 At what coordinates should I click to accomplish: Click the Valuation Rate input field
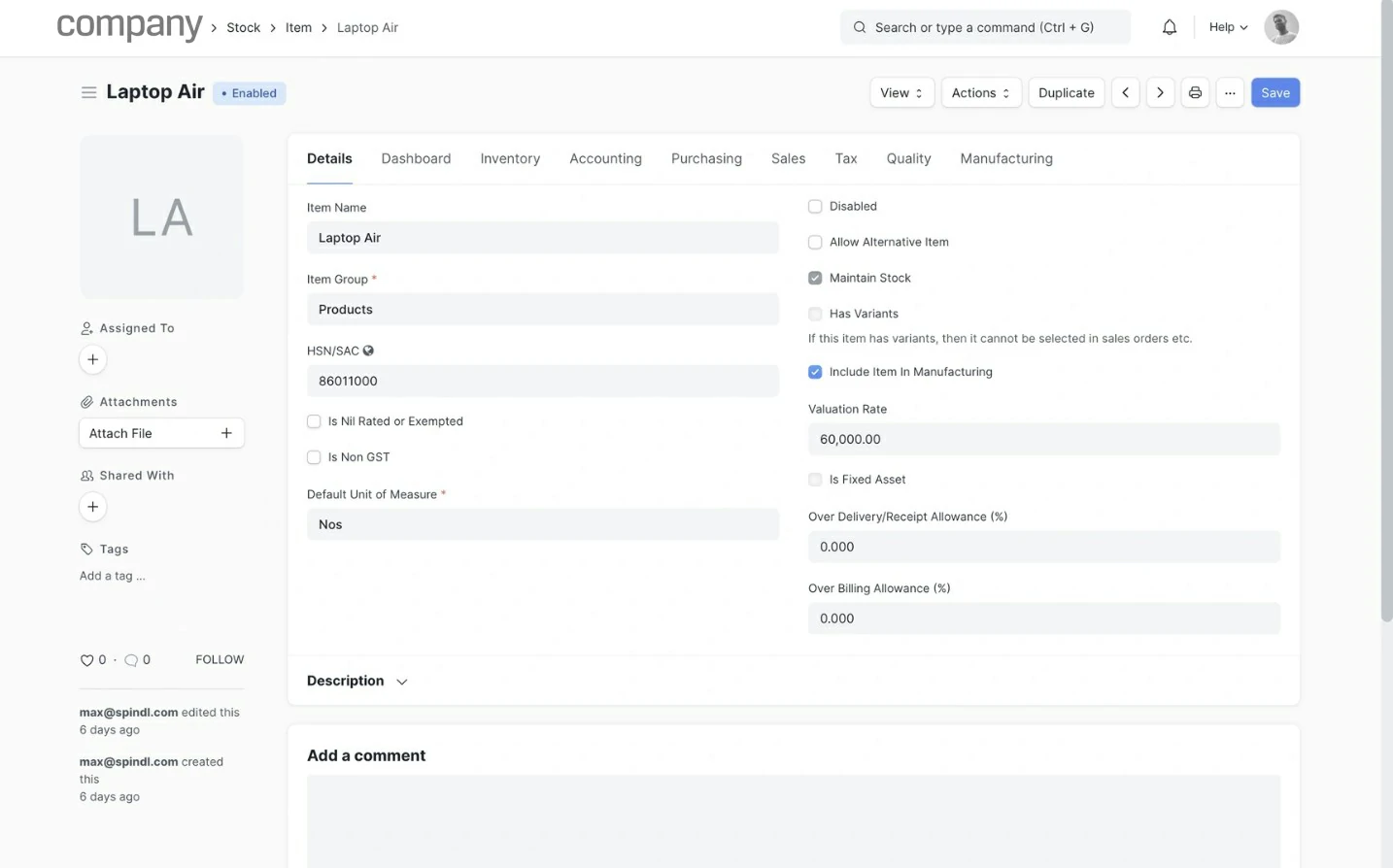(x=1043, y=440)
